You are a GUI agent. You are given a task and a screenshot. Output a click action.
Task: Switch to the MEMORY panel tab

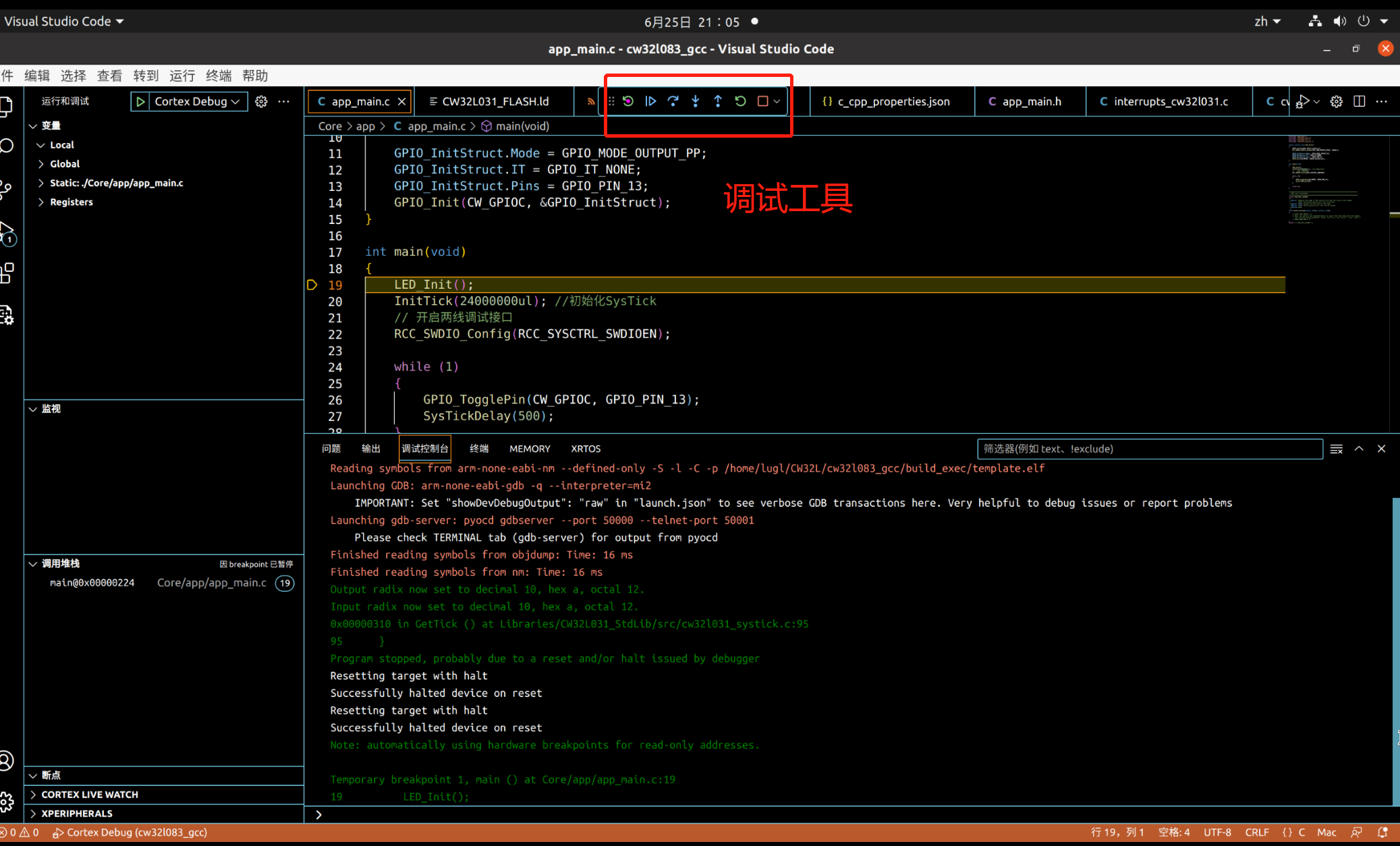[529, 449]
